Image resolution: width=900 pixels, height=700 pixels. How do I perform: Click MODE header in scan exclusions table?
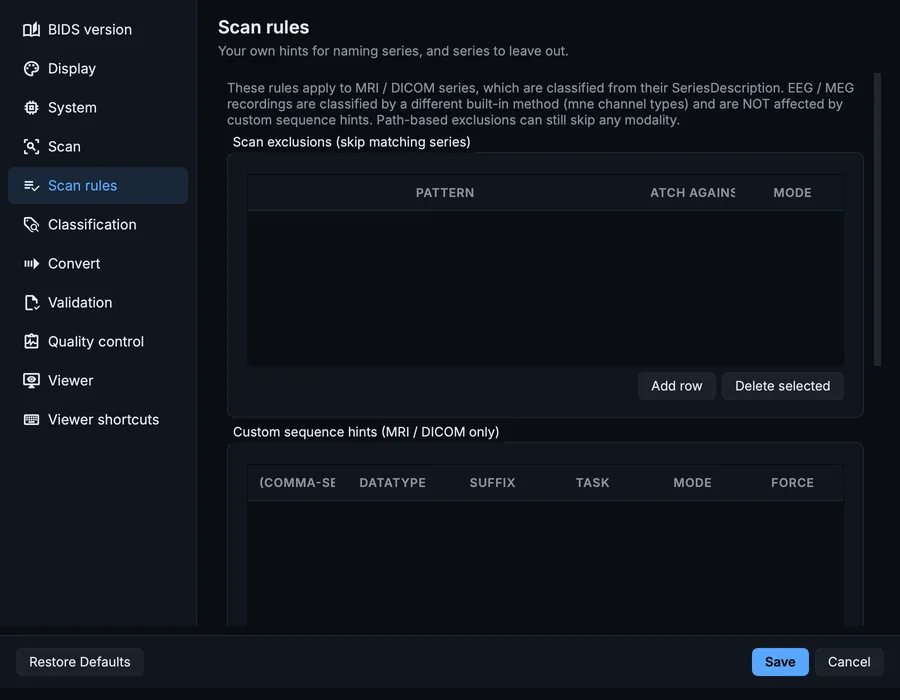tap(792, 193)
